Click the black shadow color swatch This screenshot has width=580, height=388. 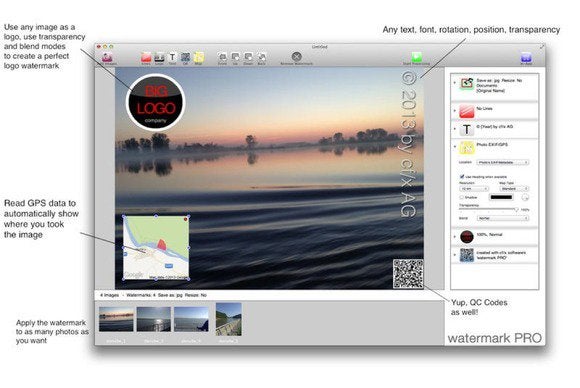tap(501, 198)
